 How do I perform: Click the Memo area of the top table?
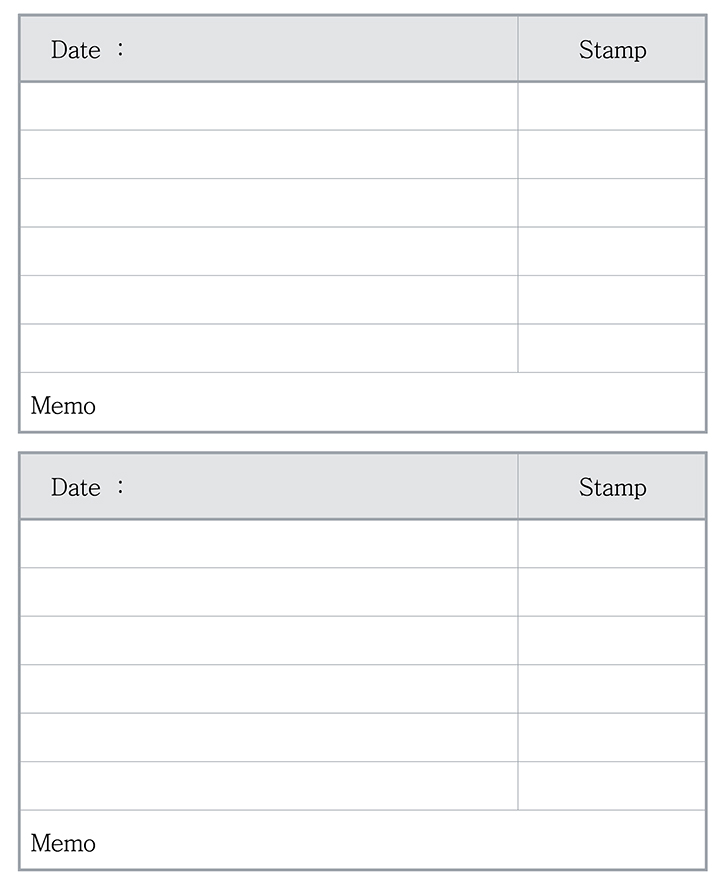click(362, 403)
